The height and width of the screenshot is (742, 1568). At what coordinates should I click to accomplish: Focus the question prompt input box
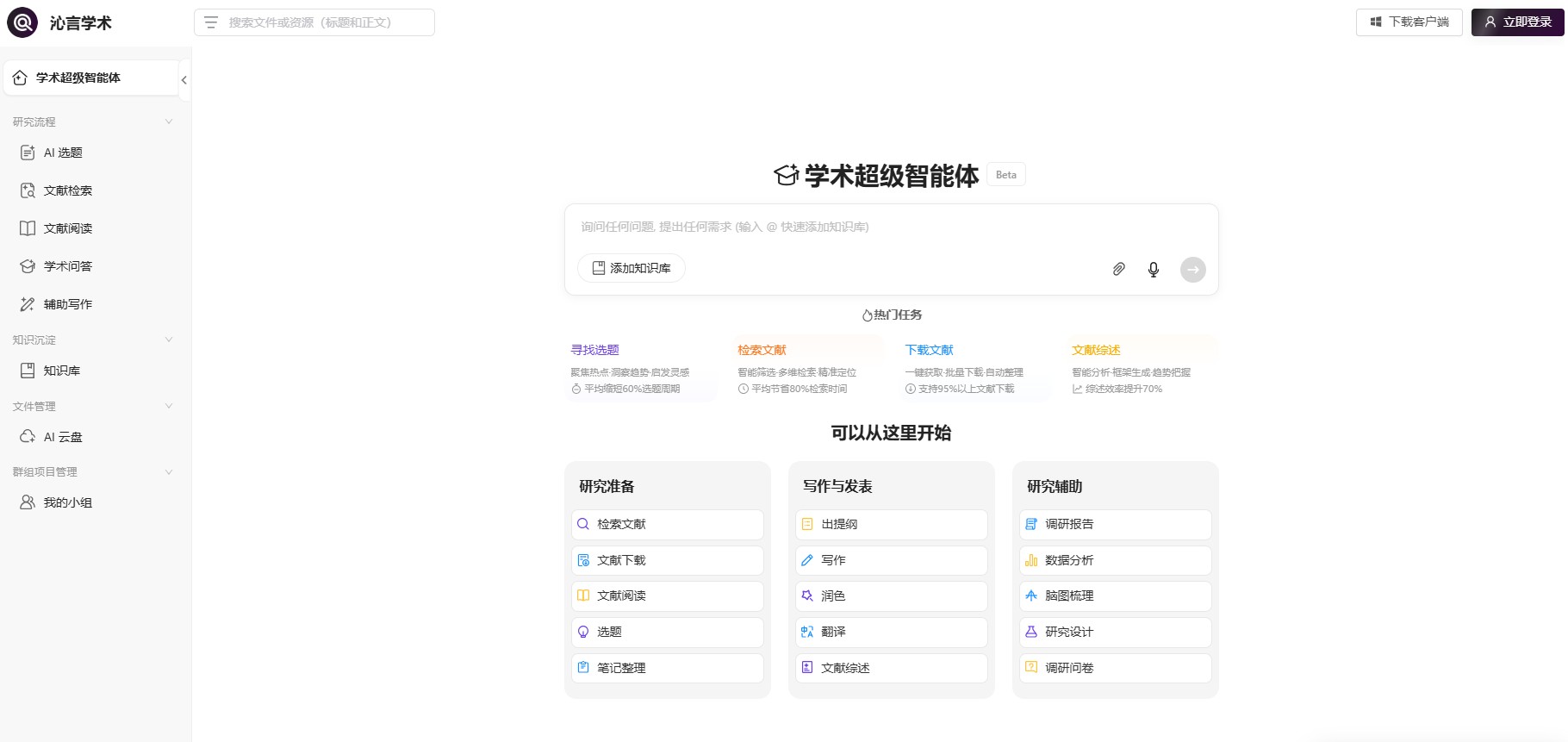[892, 227]
